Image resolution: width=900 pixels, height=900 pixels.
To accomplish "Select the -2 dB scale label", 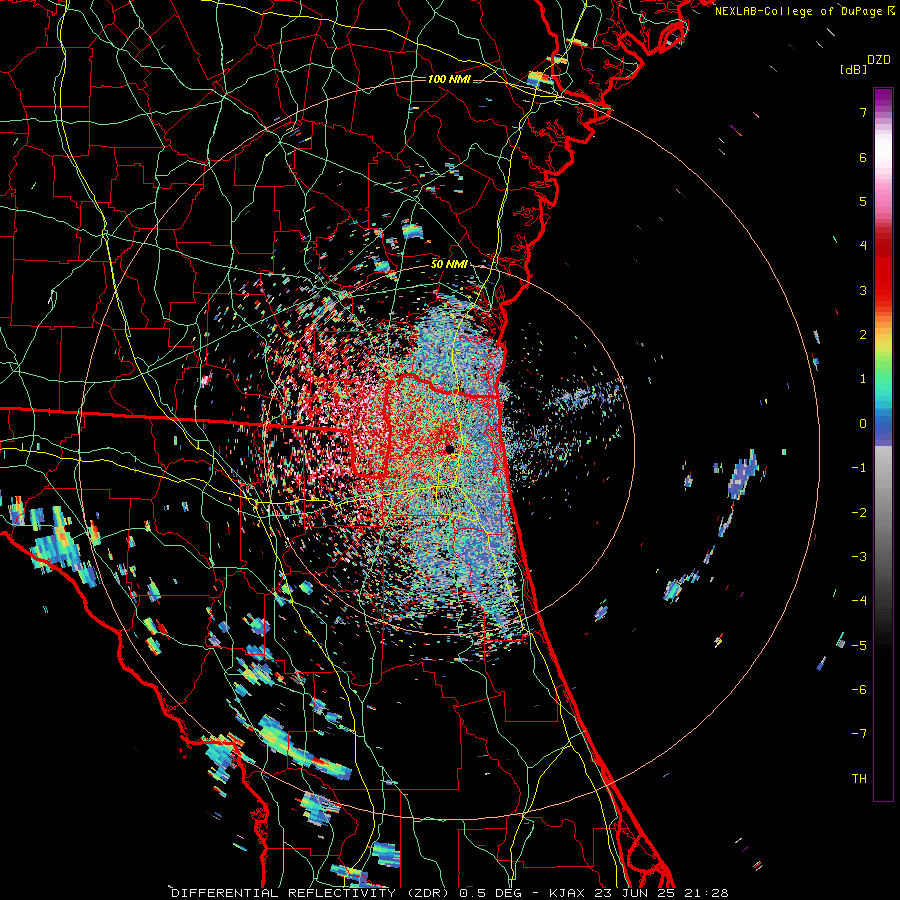I will (859, 513).
